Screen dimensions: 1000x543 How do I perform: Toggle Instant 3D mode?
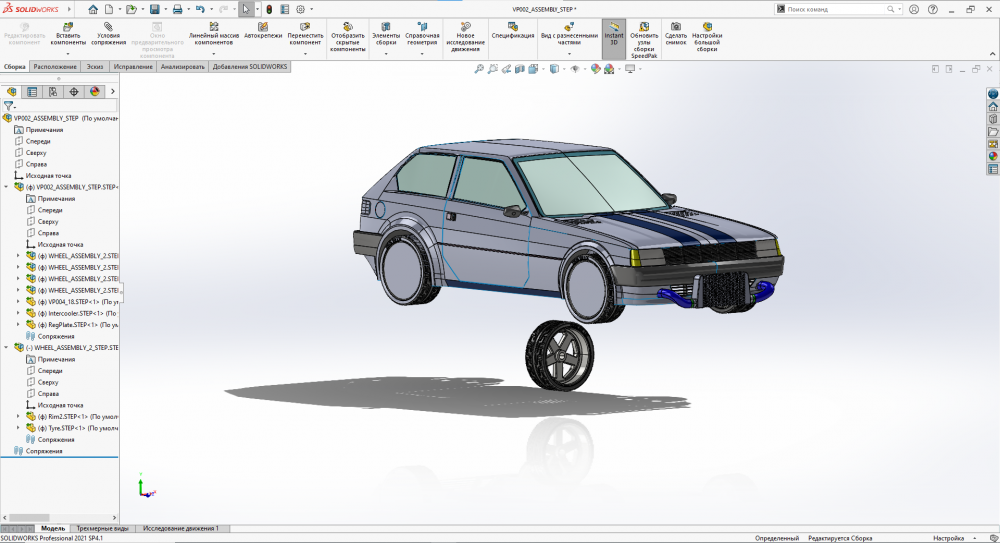coord(614,27)
